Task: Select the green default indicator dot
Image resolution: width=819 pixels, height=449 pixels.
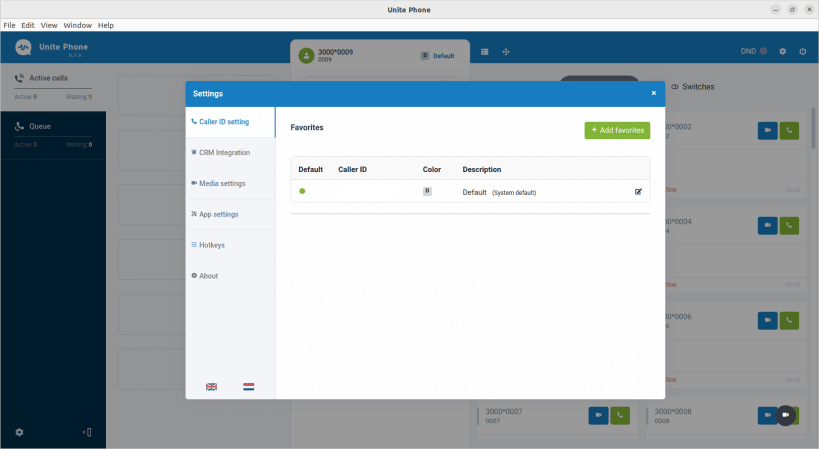Action: pyautogui.click(x=302, y=191)
